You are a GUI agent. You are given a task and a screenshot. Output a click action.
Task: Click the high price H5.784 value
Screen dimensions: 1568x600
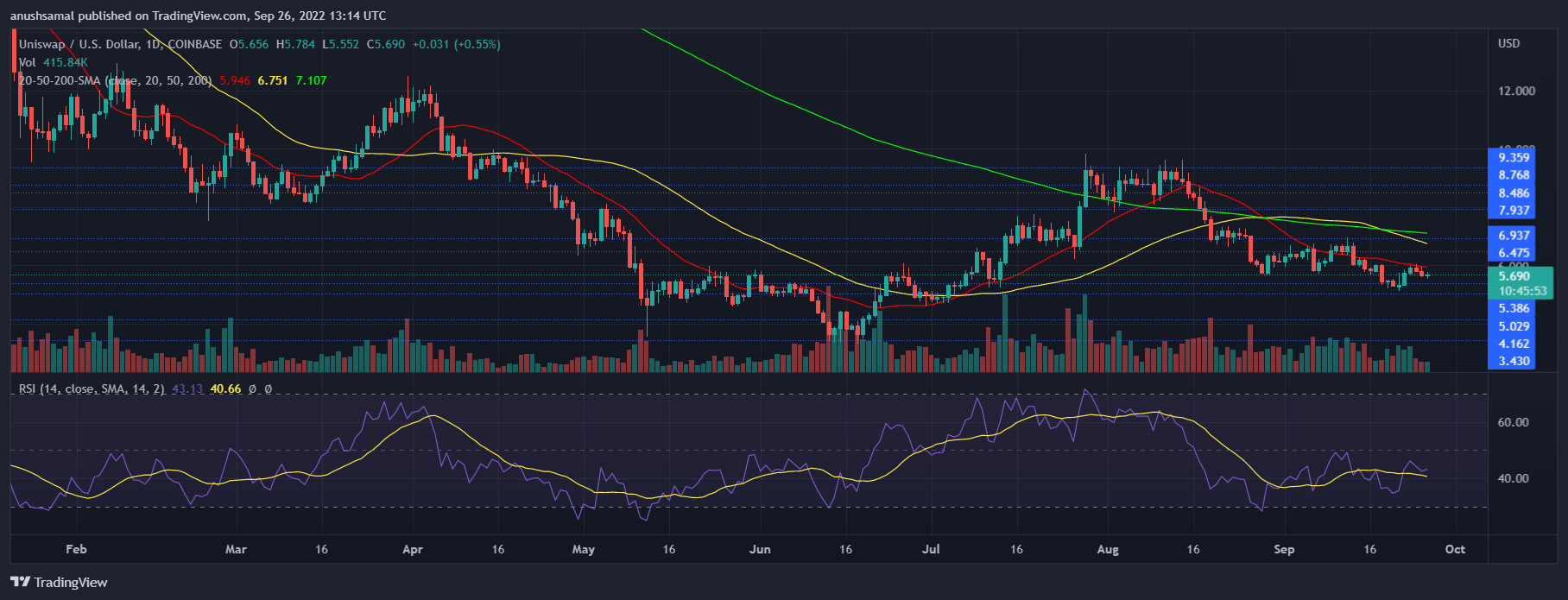point(295,44)
